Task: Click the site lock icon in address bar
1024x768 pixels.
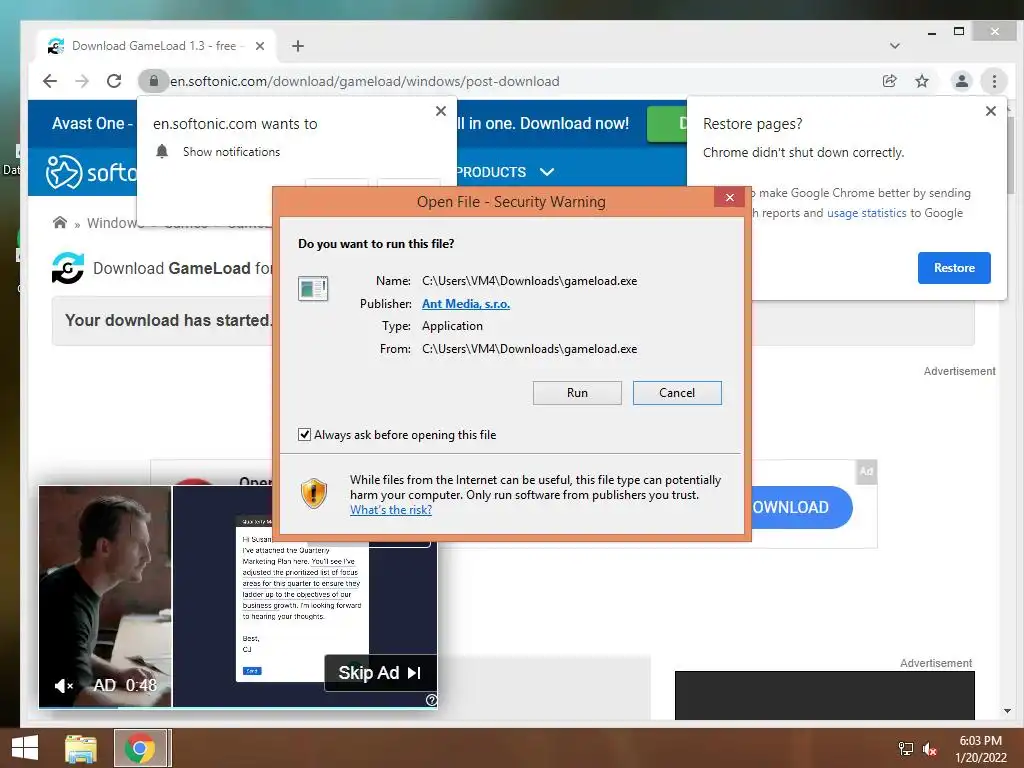Action: pyautogui.click(x=153, y=81)
